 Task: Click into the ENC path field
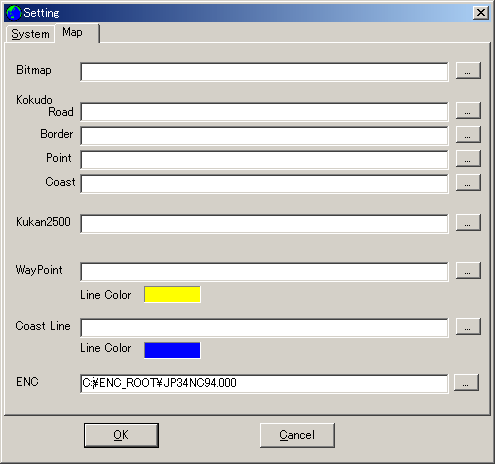click(264, 384)
